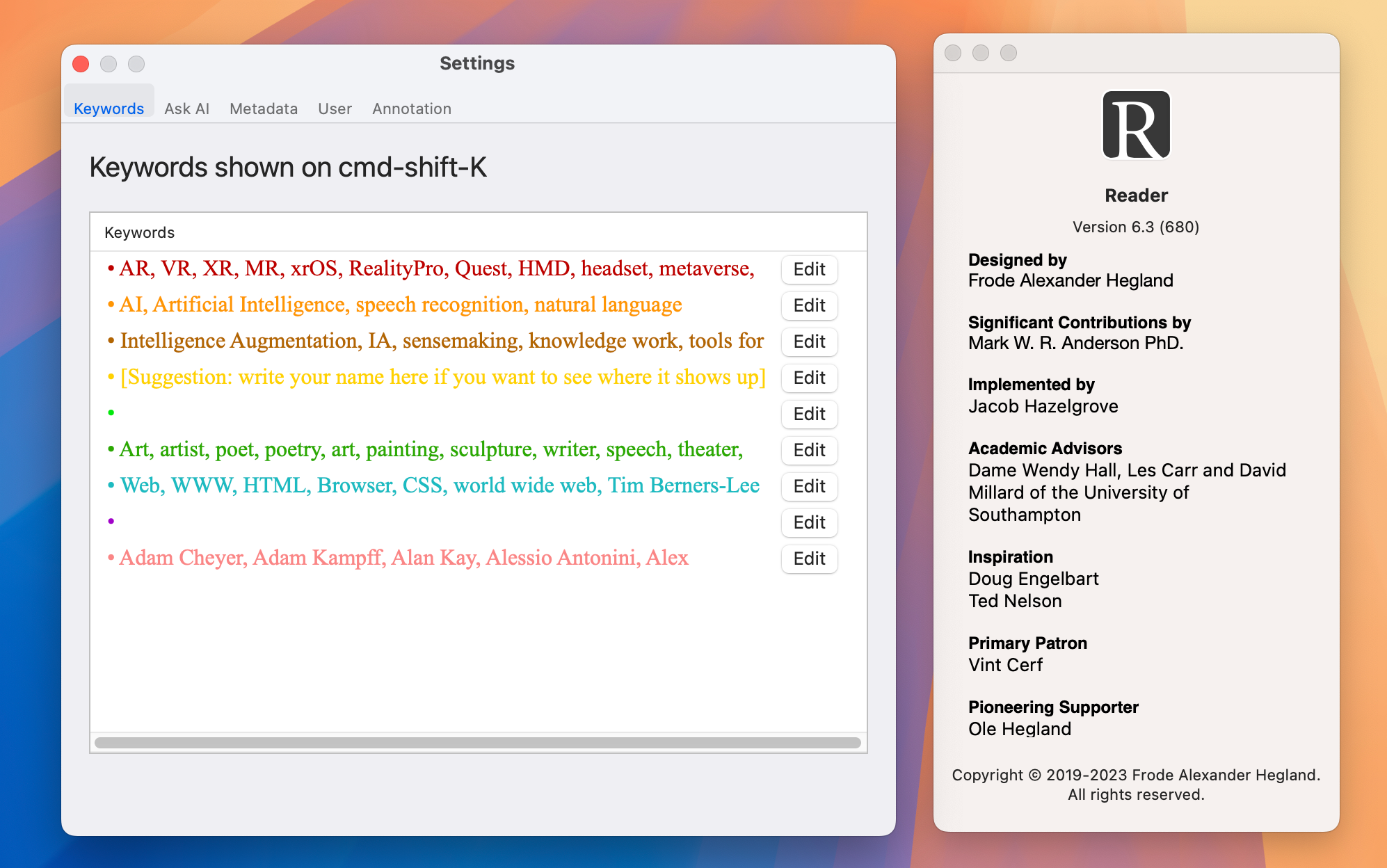
Task: Close the Settings window with red button
Action: coord(81,64)
